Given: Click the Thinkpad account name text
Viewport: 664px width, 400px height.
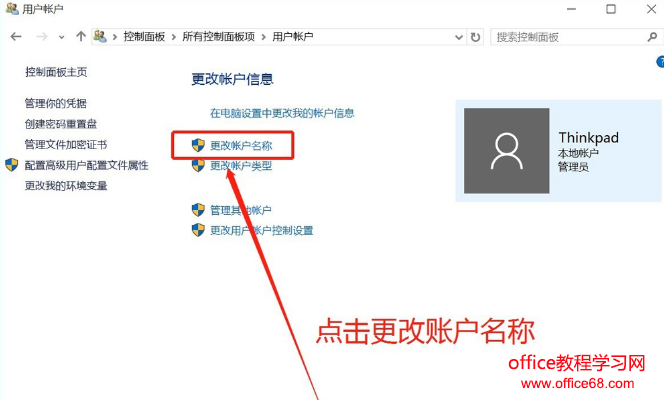Looking at the screenshot, I should (x=588, y=138).
